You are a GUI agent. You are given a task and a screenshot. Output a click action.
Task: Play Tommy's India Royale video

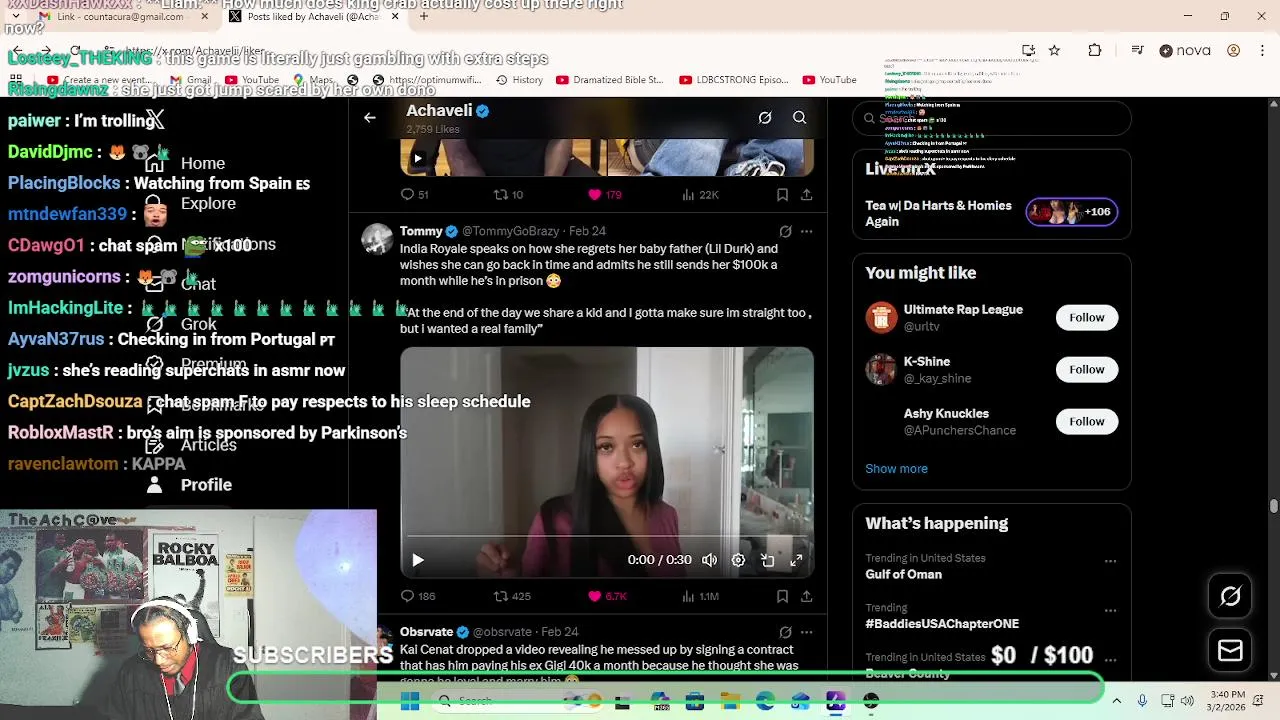click(x=418, y=560)
